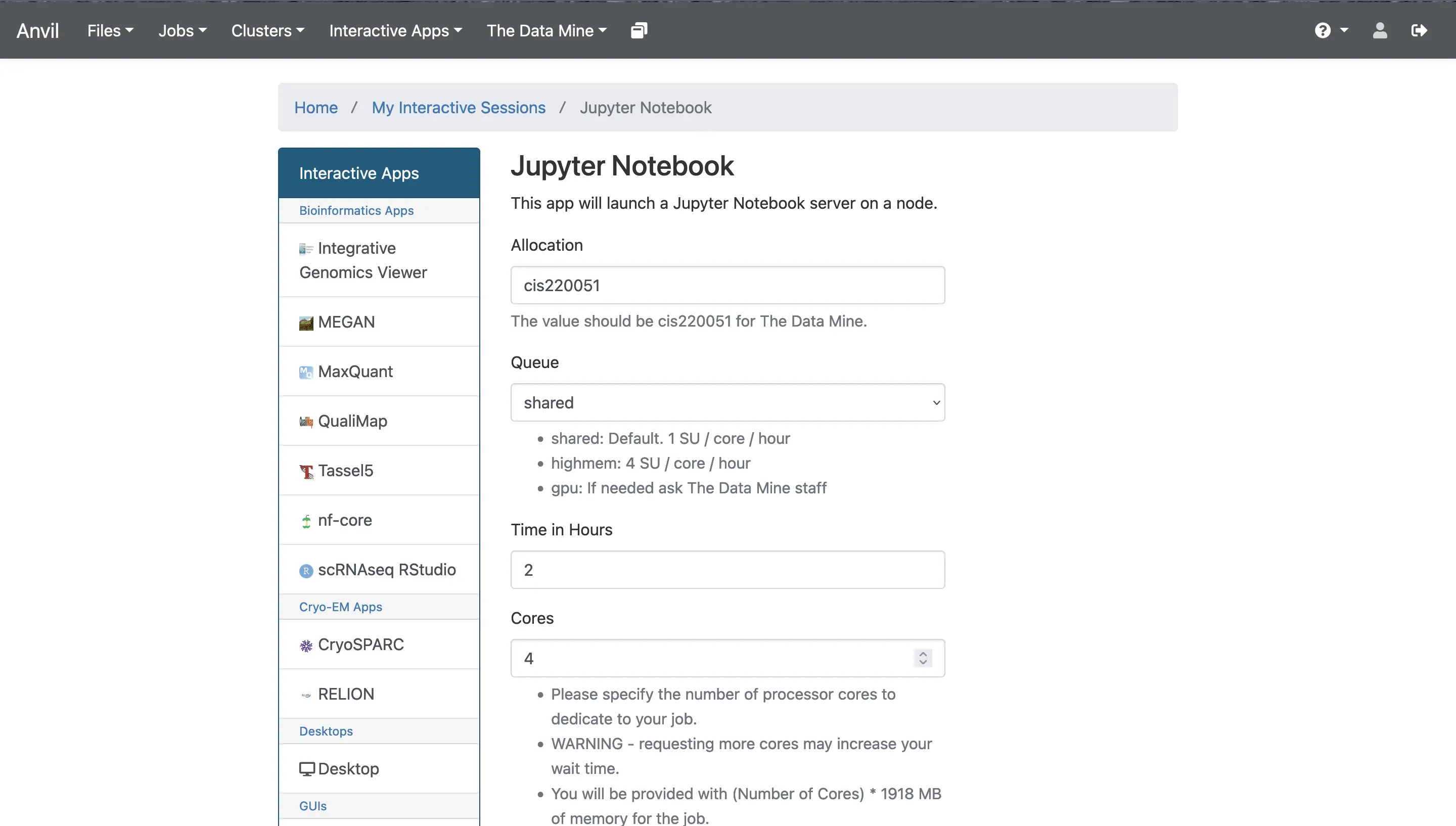
Task: Open the Queue dropdown menu
Action: pos(727,402)
